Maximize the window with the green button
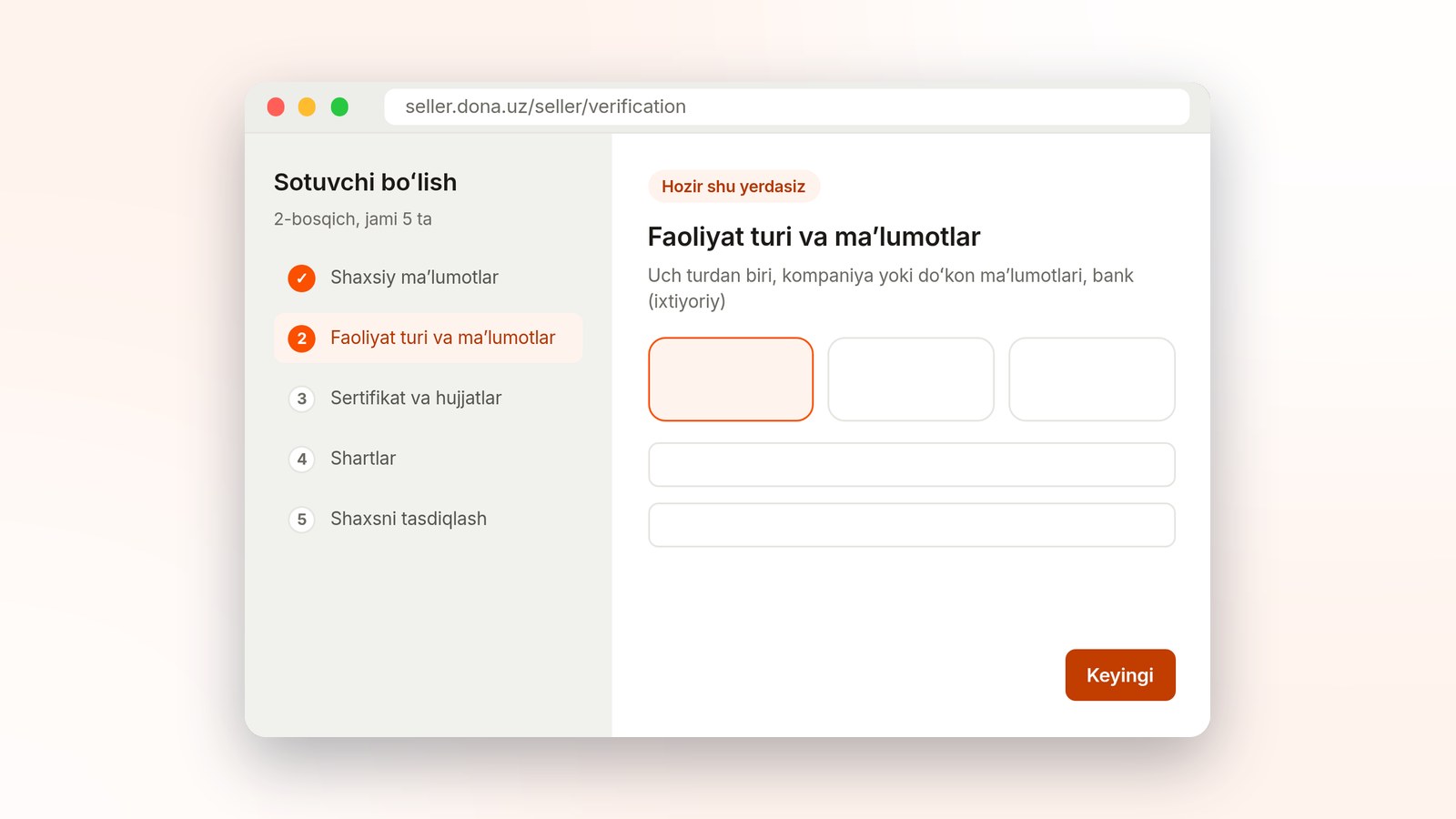The height and width of the screenshot is (819, 1456). [339, 107]
